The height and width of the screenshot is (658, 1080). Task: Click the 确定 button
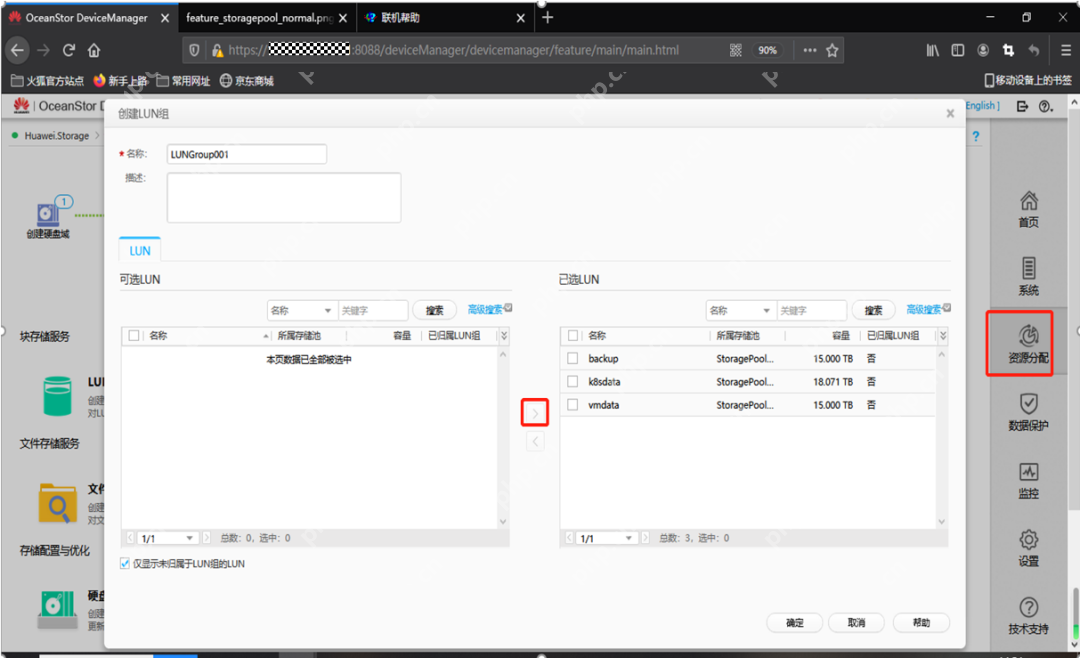(794, 622)
